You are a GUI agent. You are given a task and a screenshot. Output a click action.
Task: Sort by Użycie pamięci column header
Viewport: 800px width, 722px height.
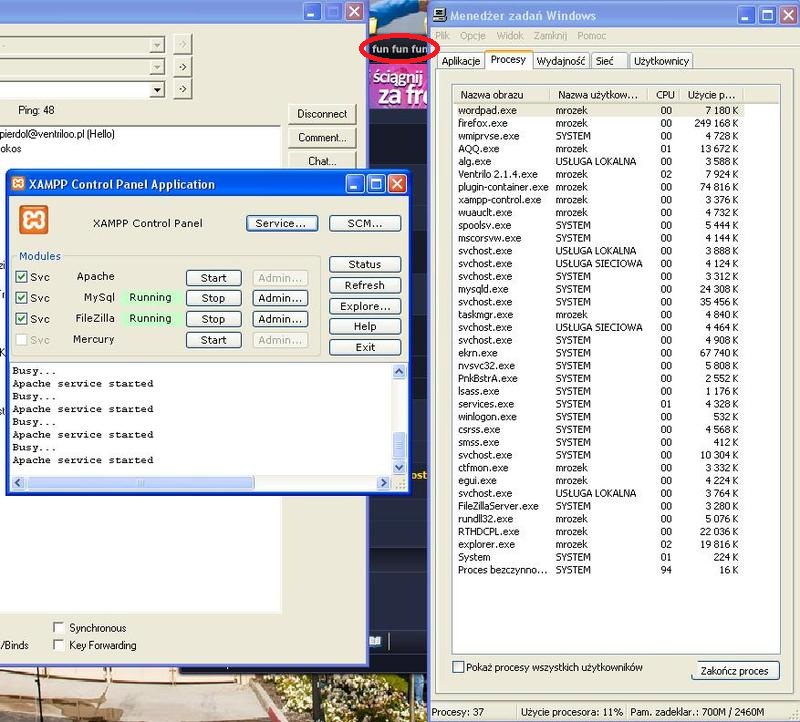(x=712, y=94)
